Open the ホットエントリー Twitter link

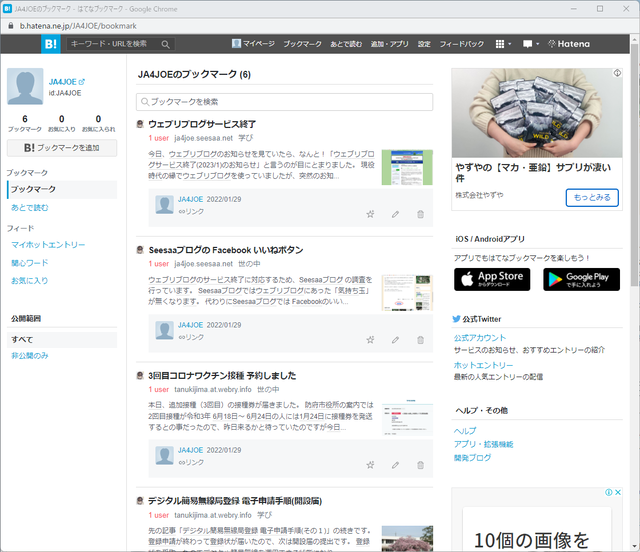[x=484, y=365]
